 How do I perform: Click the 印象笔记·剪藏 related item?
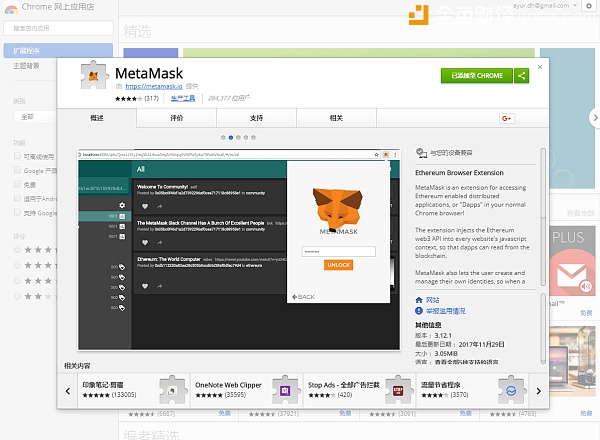tap(133, 390)
